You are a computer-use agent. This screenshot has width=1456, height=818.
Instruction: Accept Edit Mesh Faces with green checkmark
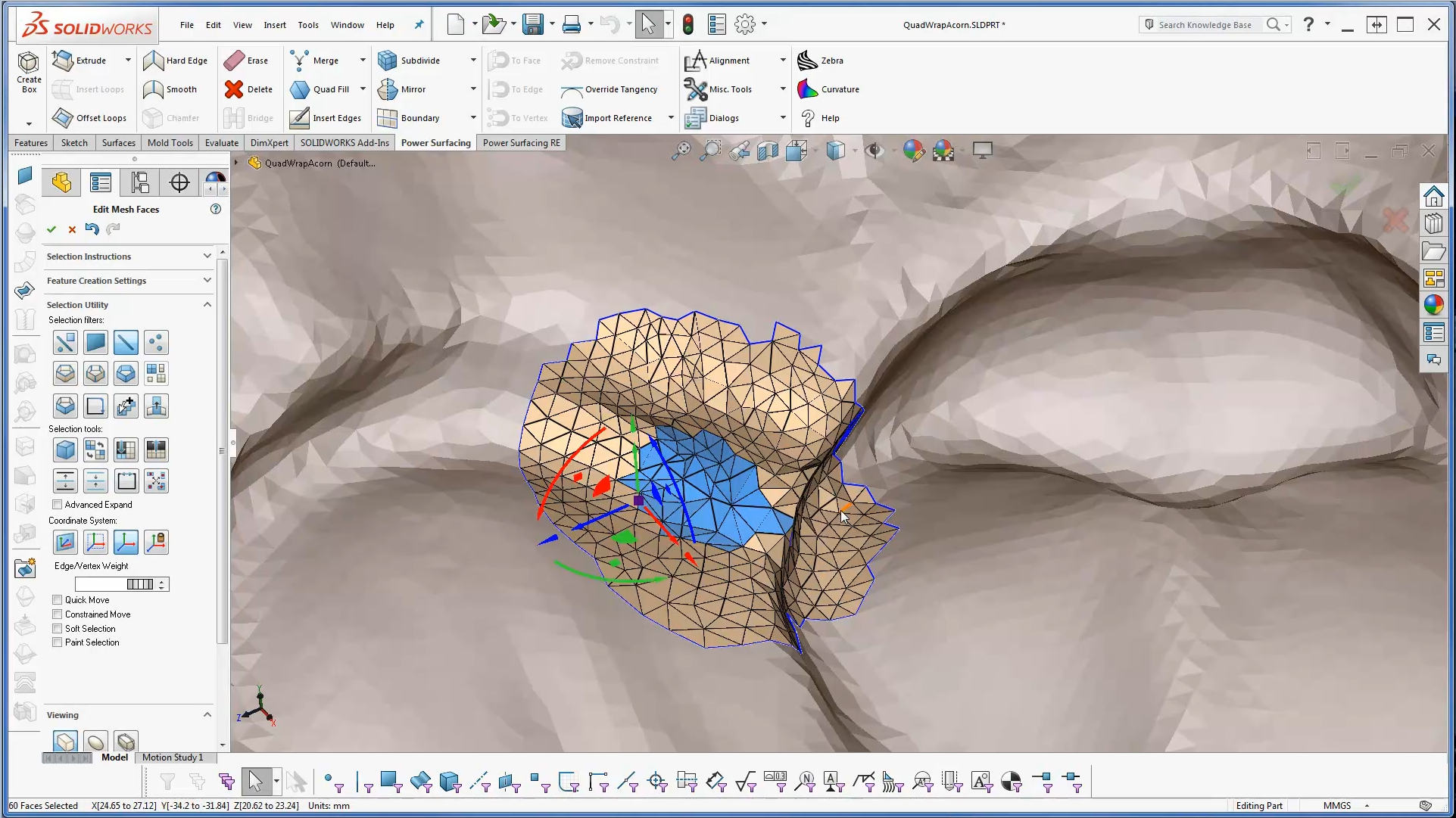coord(51,229)
